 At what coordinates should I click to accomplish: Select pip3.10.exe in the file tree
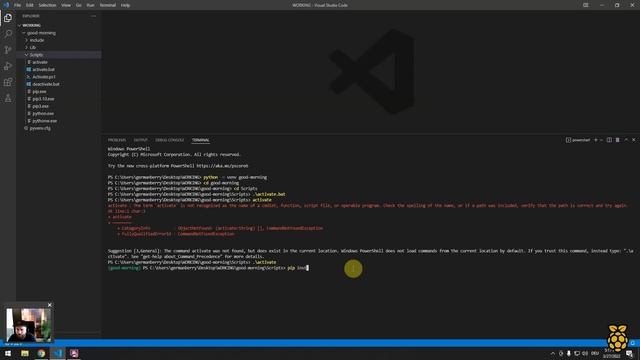click(59, 99)
